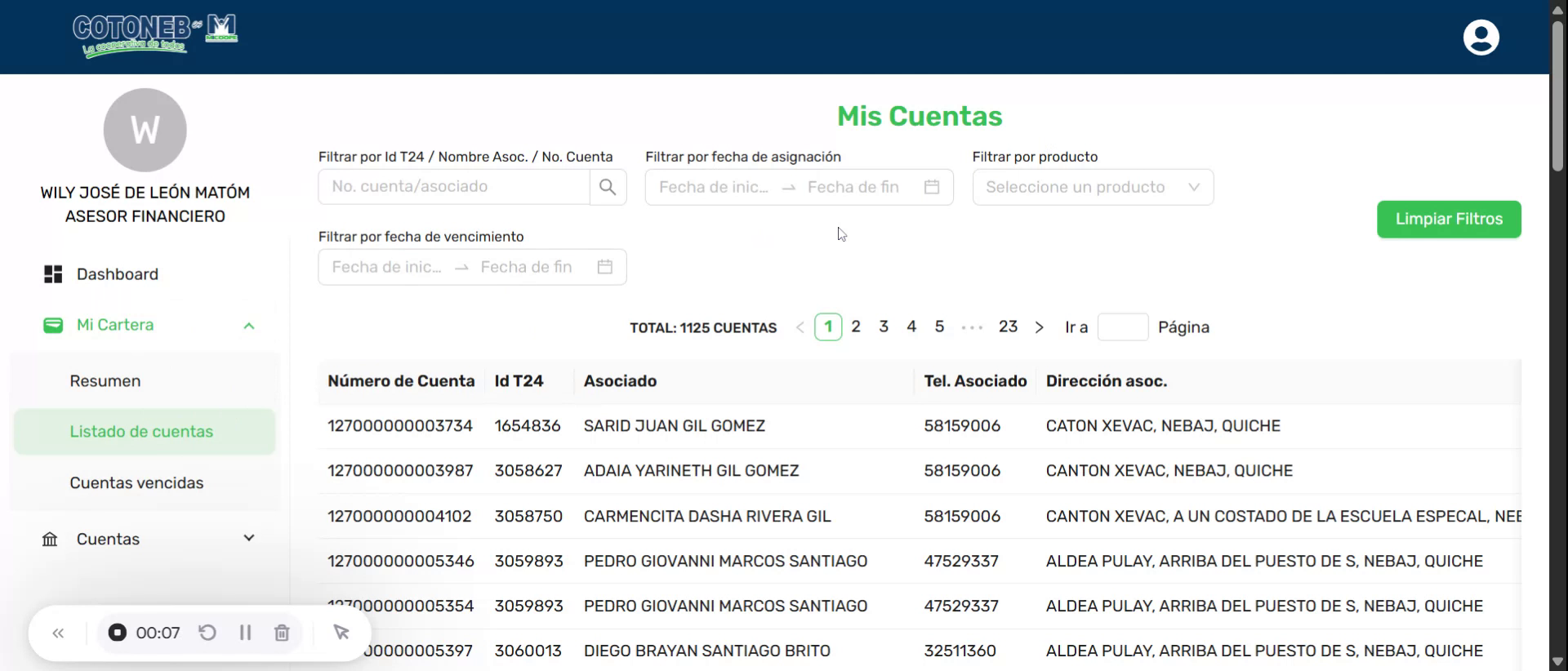Select Id T24 value 3058627
Viewport: 1568px width, 671px height.
point(528,471)
